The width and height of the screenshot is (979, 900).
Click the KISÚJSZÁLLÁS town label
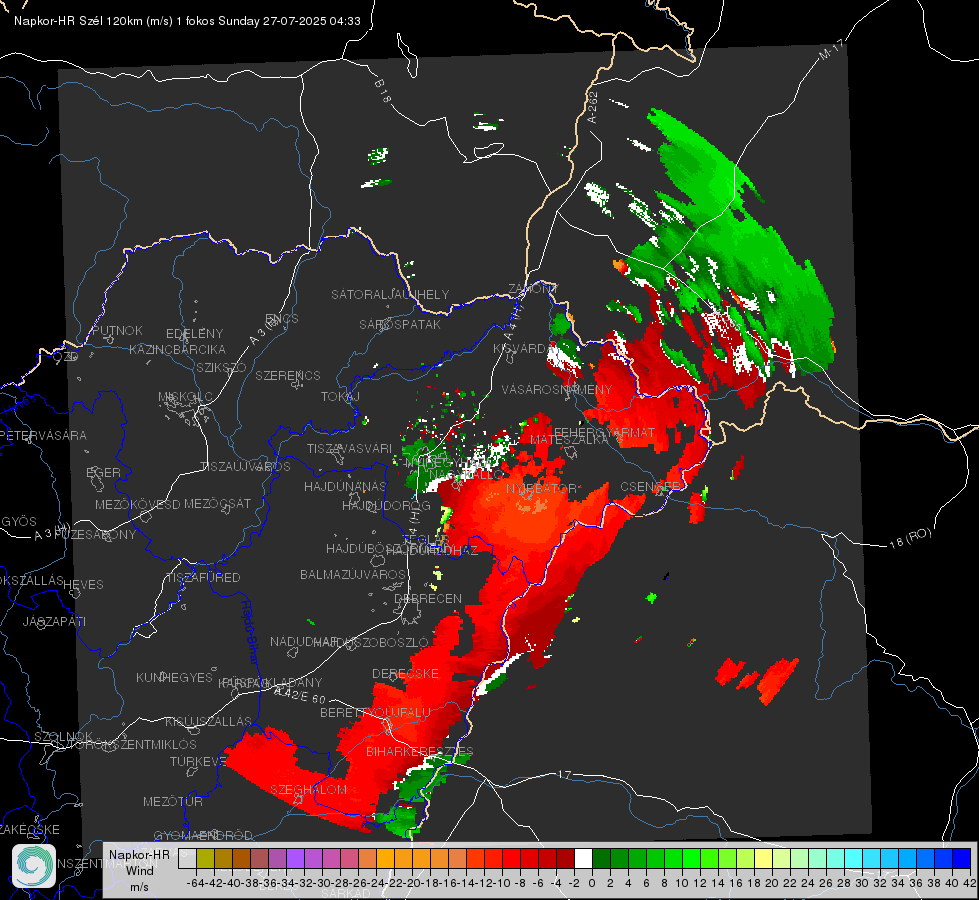(209, 722)
